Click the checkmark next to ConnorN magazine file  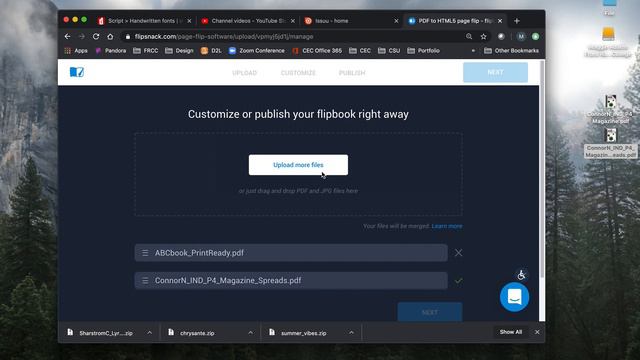[x=458, y=281]
